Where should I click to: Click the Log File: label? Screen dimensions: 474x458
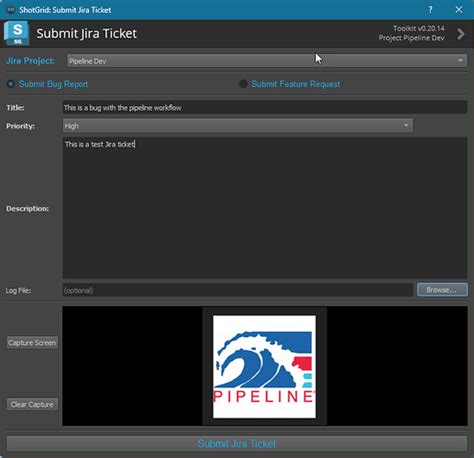pos(18,290)
